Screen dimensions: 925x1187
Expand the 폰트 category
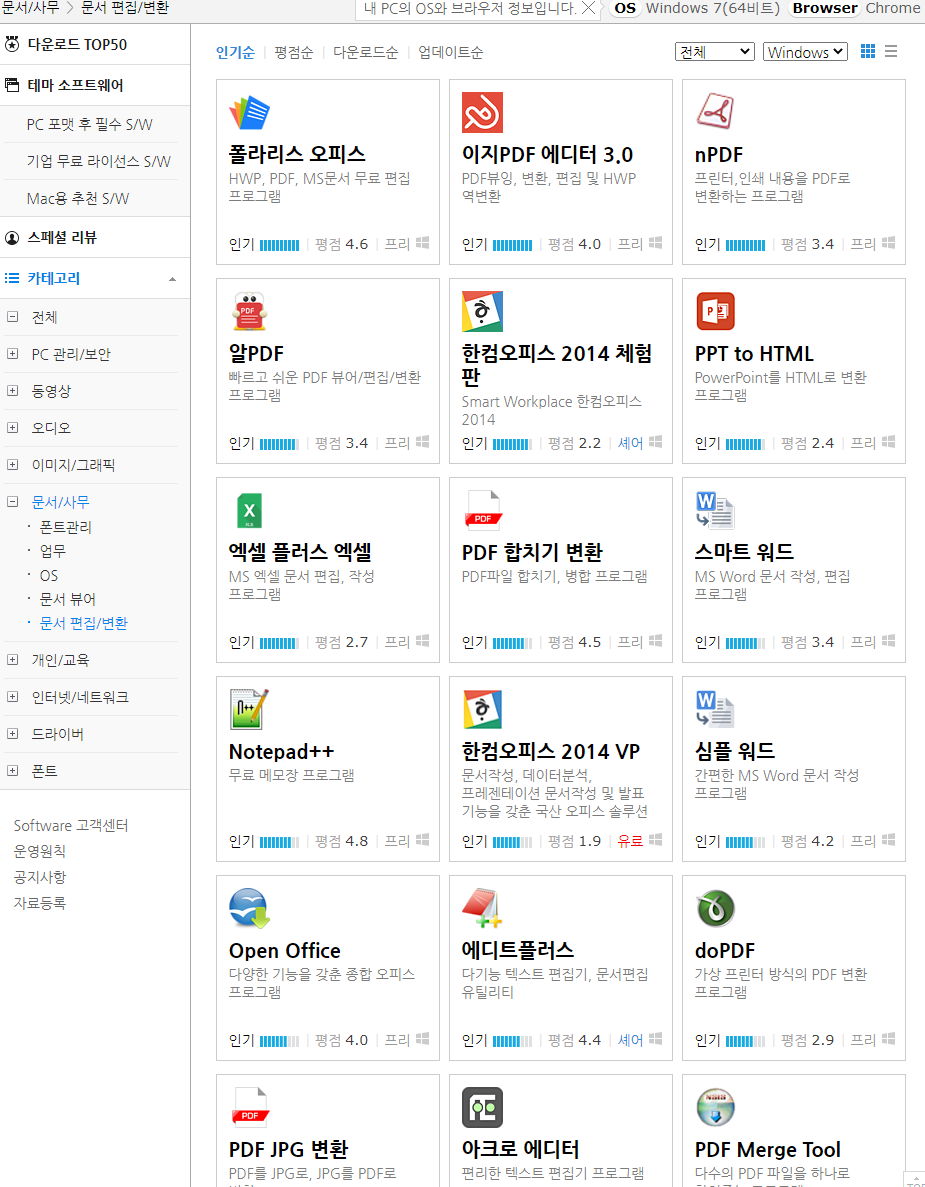coord(12,771)
